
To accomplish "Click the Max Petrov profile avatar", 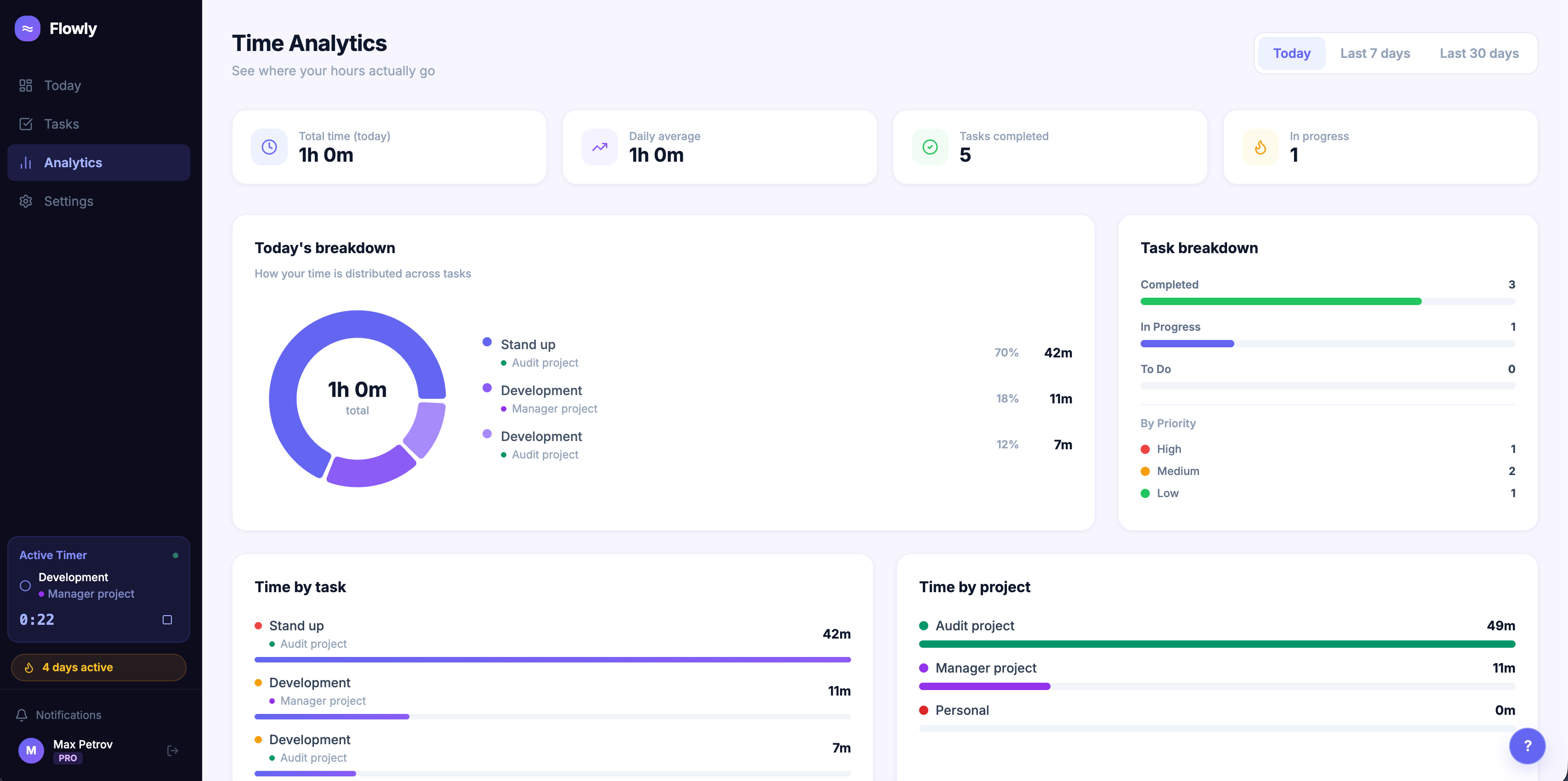I will click(31, 751).
